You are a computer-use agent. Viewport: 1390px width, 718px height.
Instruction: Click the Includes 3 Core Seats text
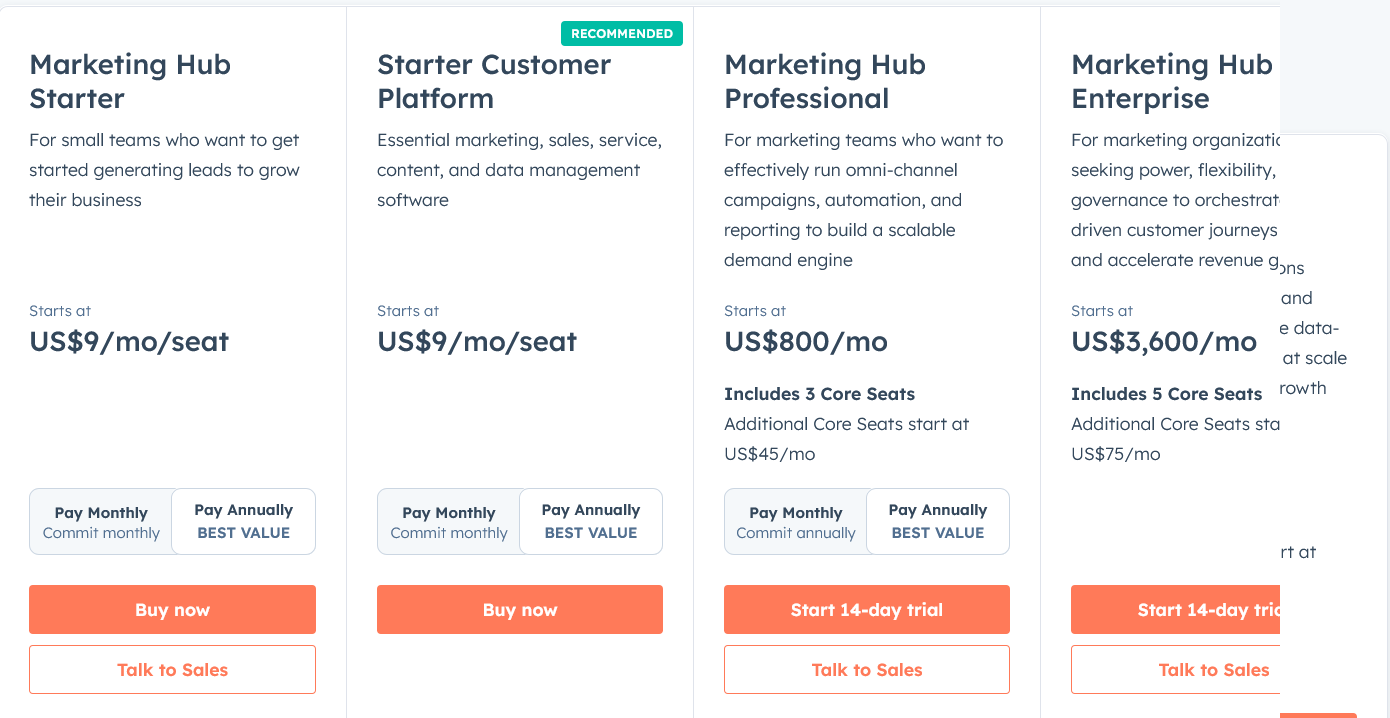pos(820,394)
